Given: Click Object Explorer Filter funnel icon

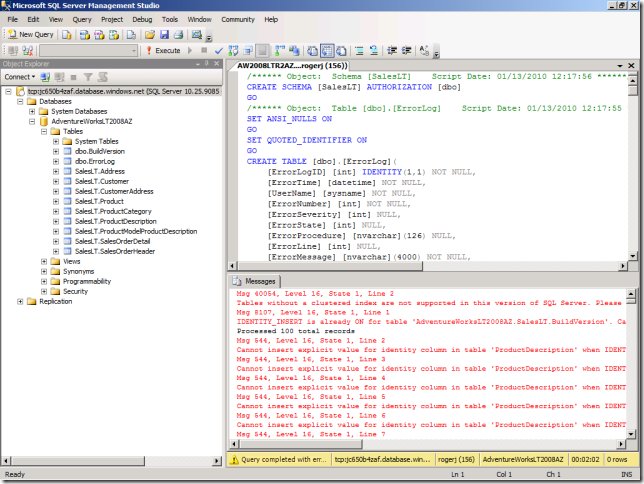Looking at the screenshot, I should point(88,77).
